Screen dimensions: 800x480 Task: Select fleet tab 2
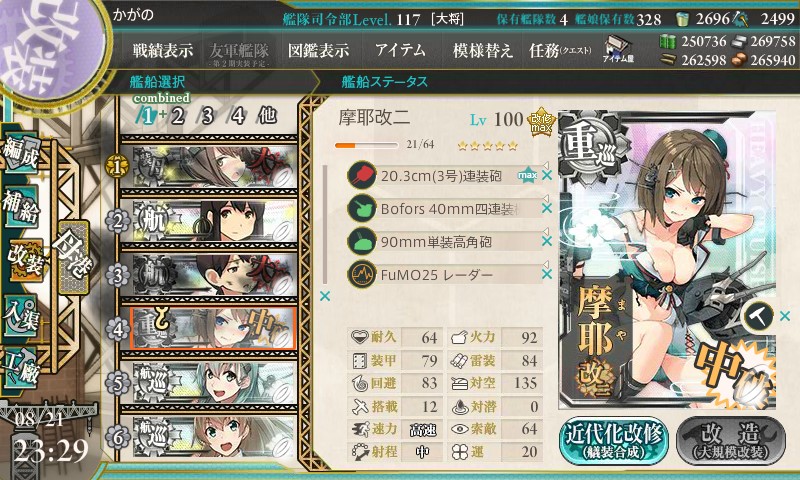point(177,116)
